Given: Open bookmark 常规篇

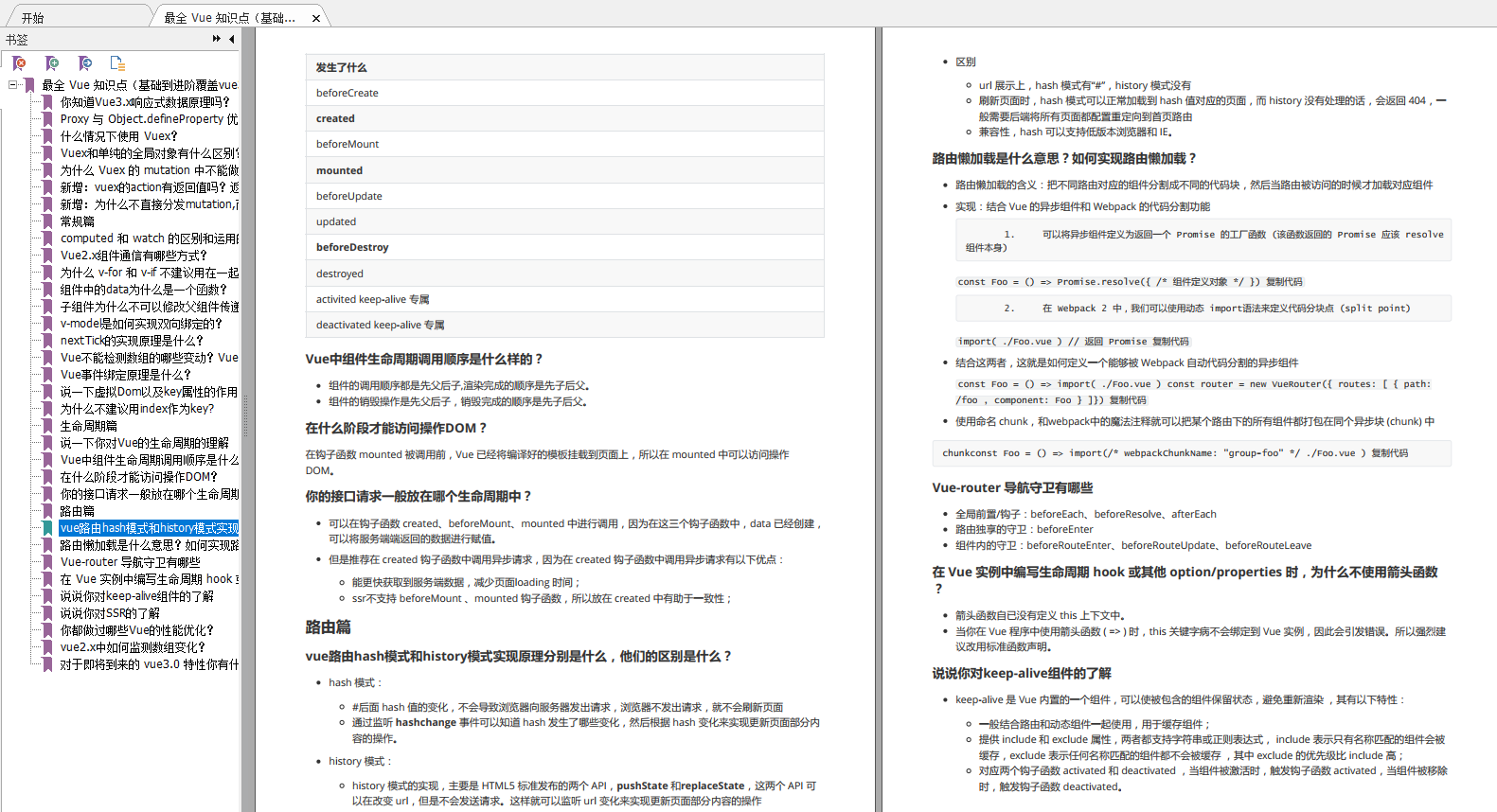Looking at the screenshot, I should coord(78,221).
